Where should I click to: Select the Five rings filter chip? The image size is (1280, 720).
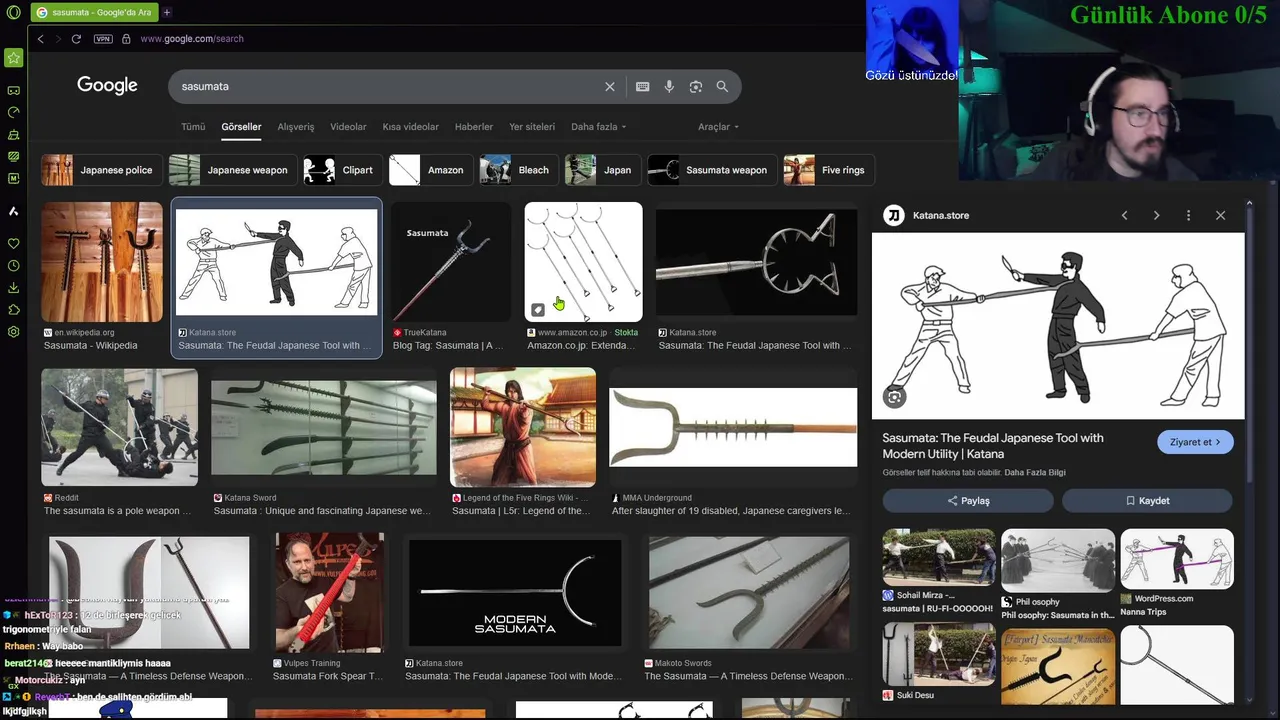[828, 170]
